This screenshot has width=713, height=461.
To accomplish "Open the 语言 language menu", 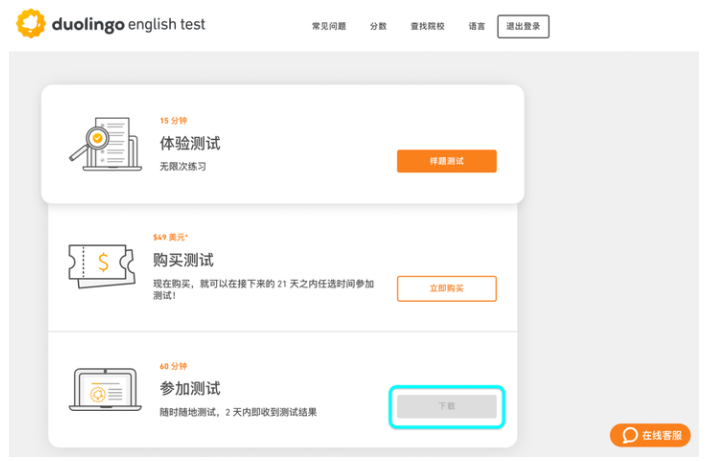I will (477, 26).
